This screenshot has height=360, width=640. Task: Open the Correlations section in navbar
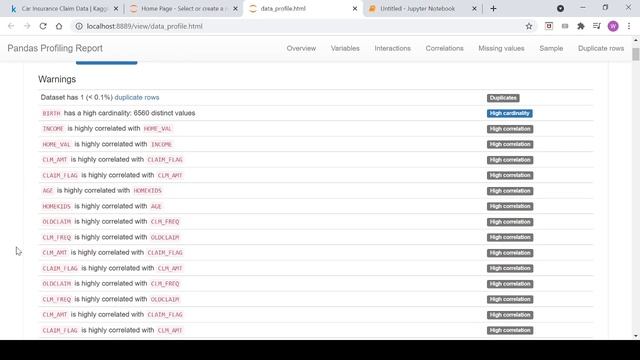[x=444, y=48]
